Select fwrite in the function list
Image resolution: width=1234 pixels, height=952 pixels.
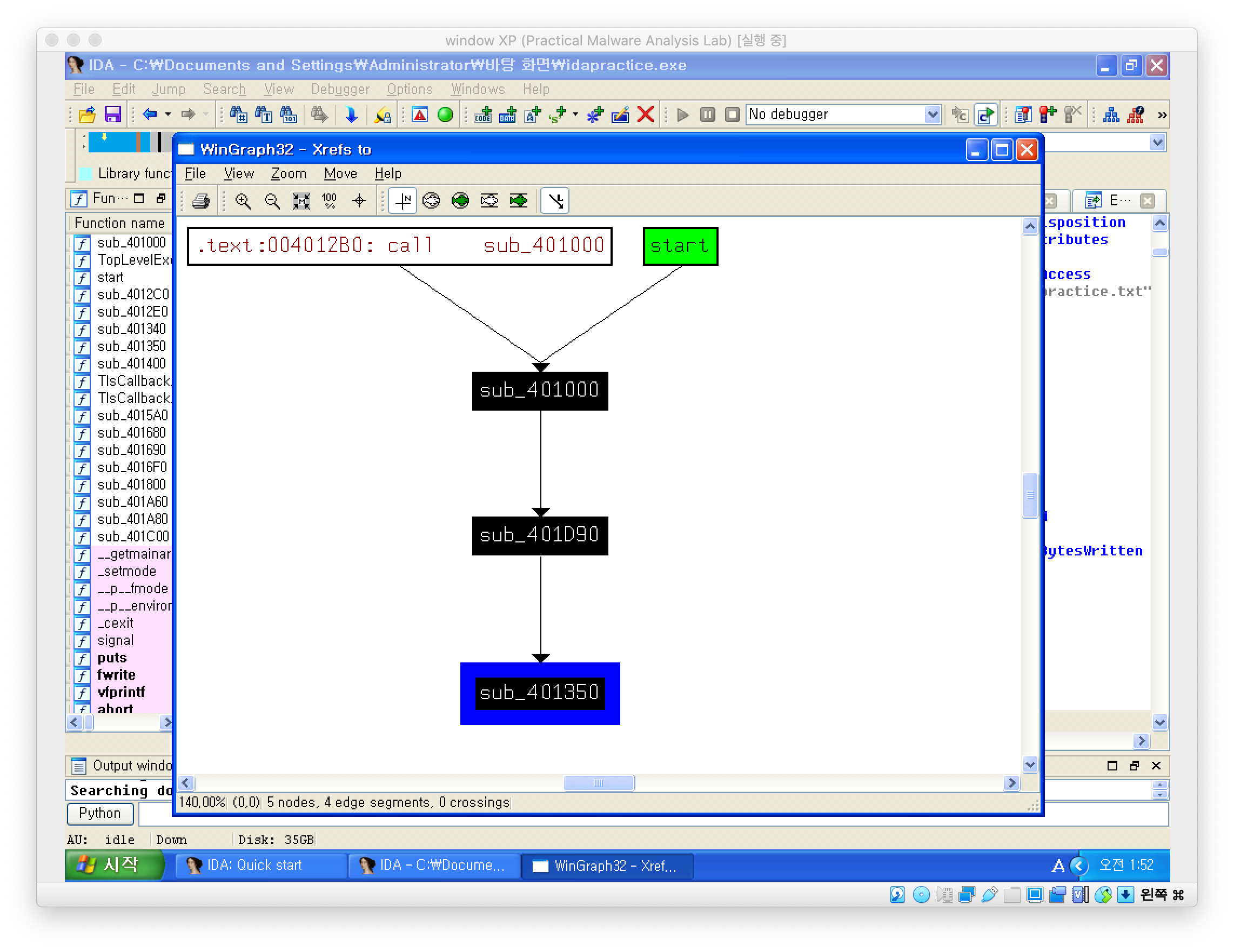coord(116,675)
